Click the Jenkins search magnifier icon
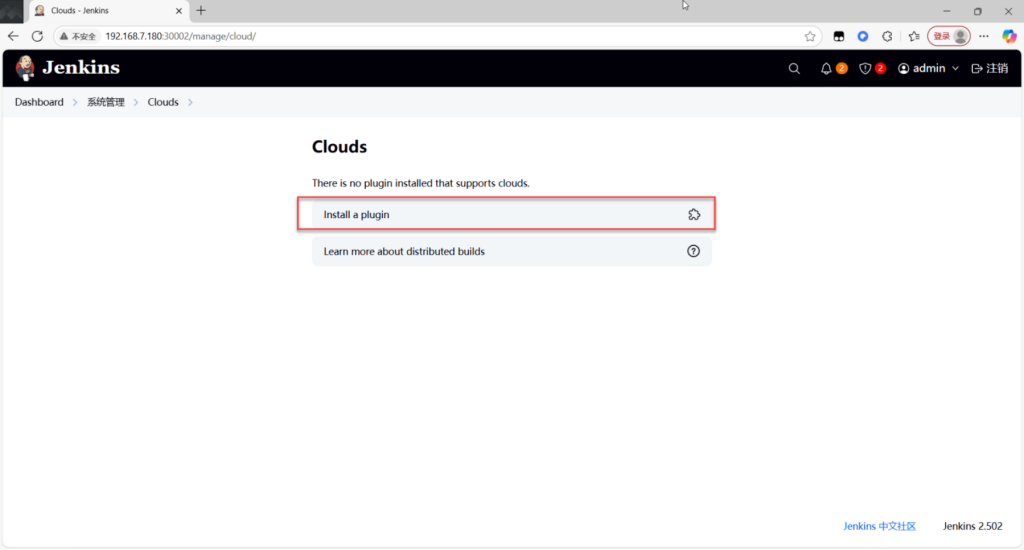1024x550 pixels. coord(794,69)
